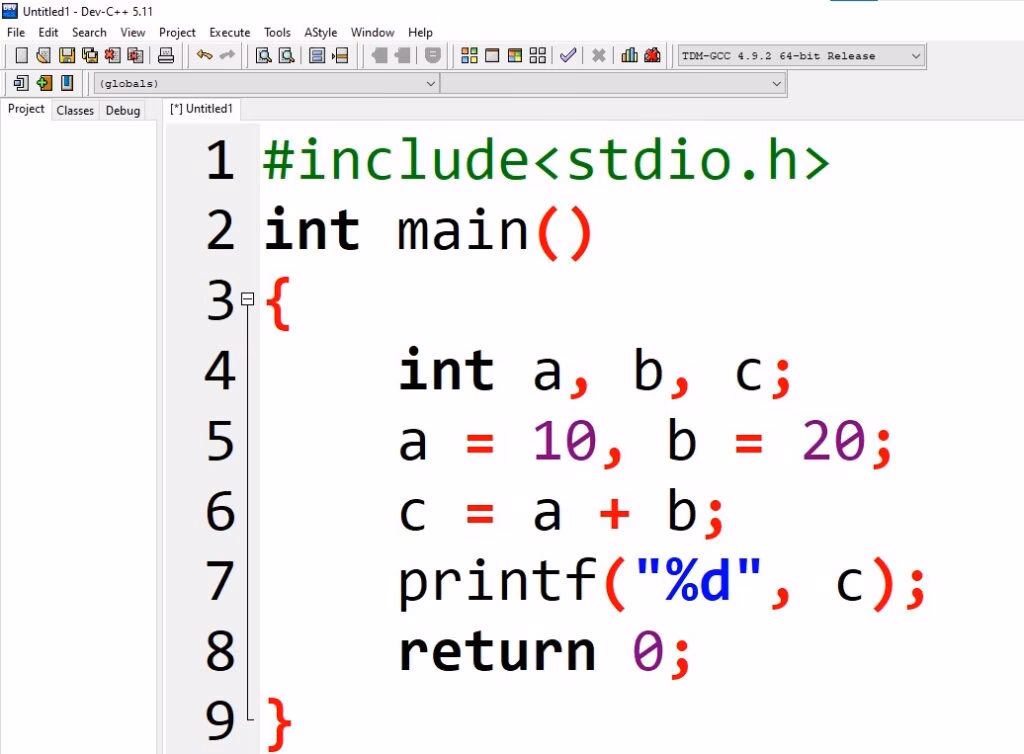Click the Close All files icon
This screenshot has height=754, width=1024.
click(135, 55)
